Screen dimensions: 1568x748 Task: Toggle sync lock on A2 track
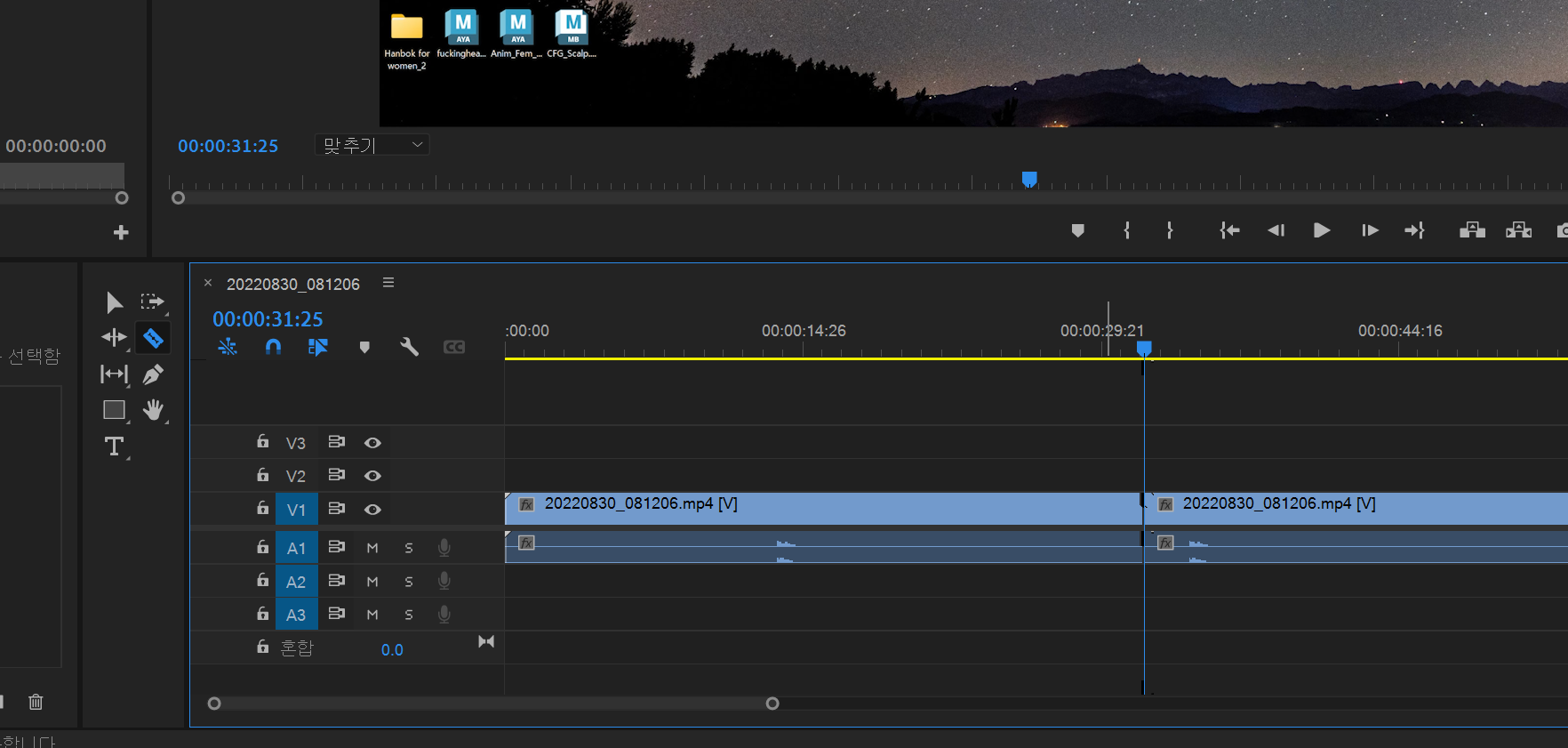pos(336,581)
